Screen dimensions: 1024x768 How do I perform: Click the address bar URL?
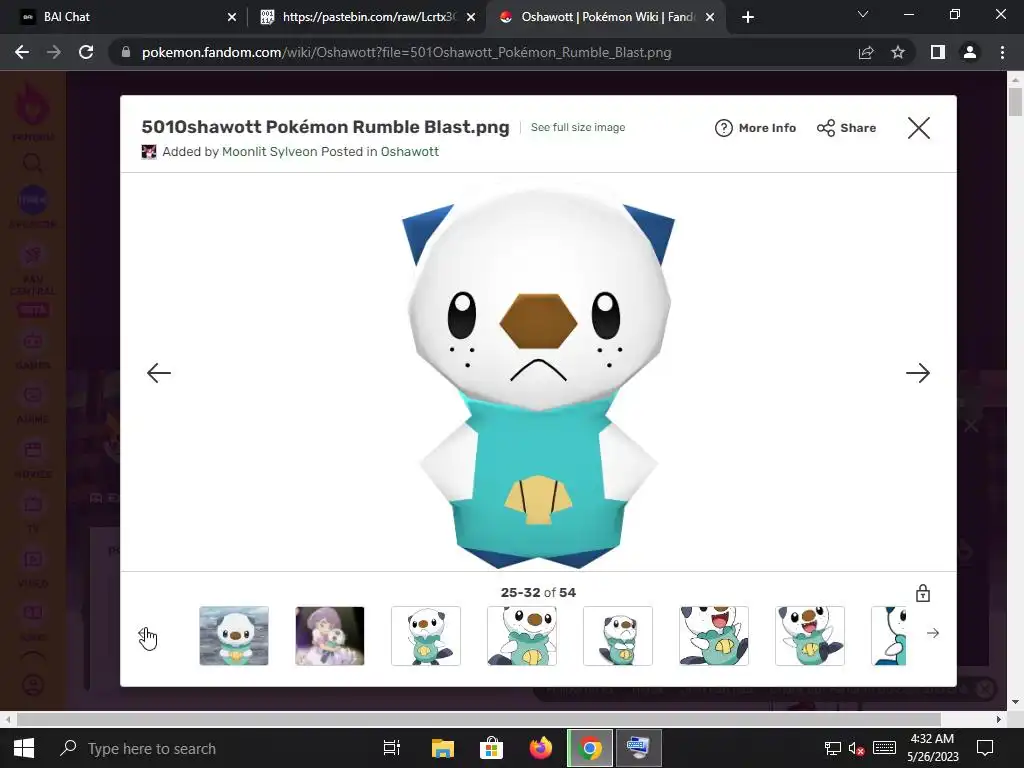tap(406, 52)
